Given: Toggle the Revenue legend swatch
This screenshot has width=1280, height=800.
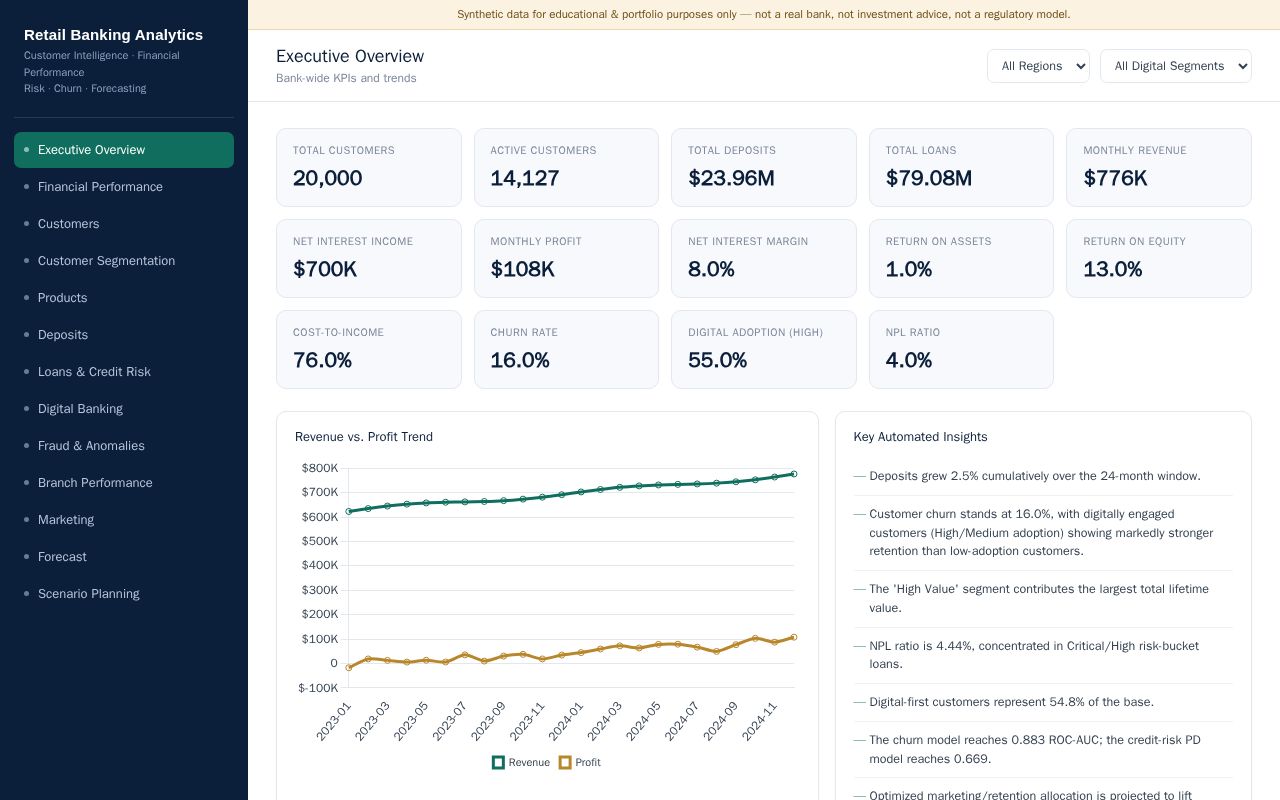Looking at the screenshot, I should tap(498, 762).
